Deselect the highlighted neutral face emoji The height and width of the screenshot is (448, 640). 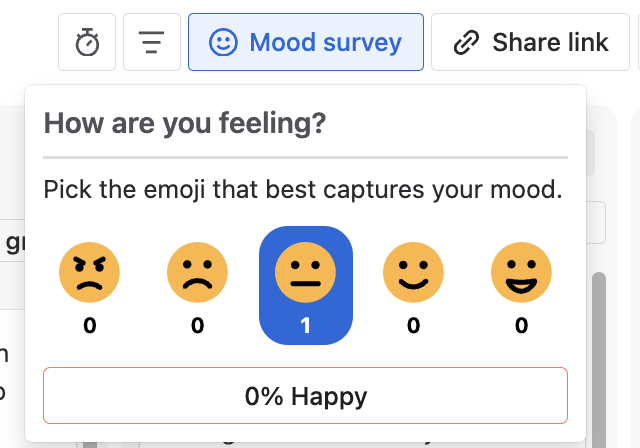coord(306,285)
